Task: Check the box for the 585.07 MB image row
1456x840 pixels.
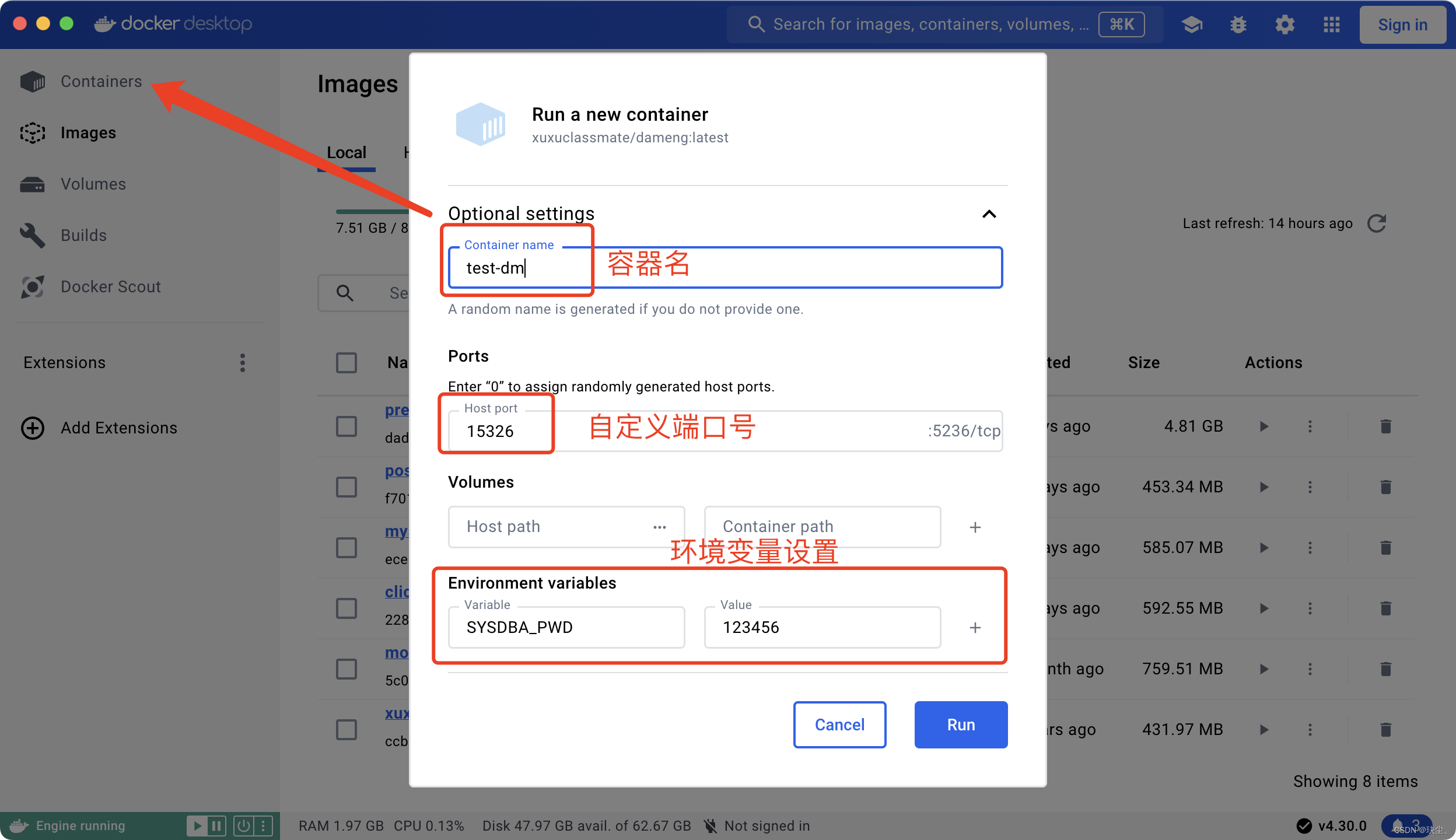Action: click(346, 548)
